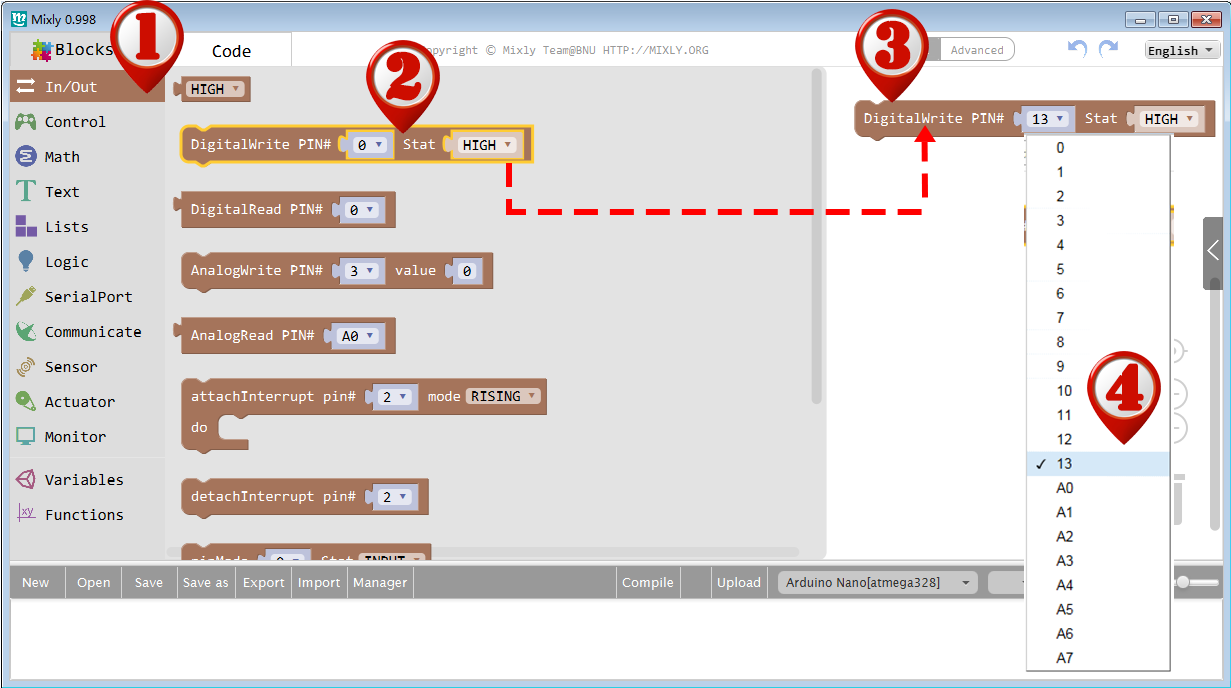Screen dimensions: 1231x688
Task: Open detachInterrupt pin 2 dropdown
Action: [x=394, y=497]
